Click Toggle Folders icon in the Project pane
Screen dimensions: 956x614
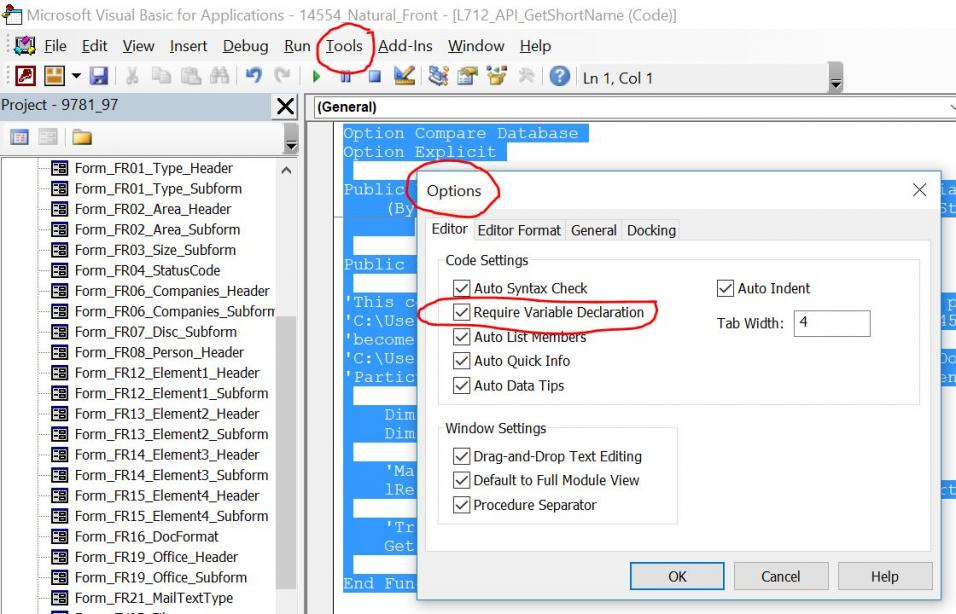[x=82, y=137]
